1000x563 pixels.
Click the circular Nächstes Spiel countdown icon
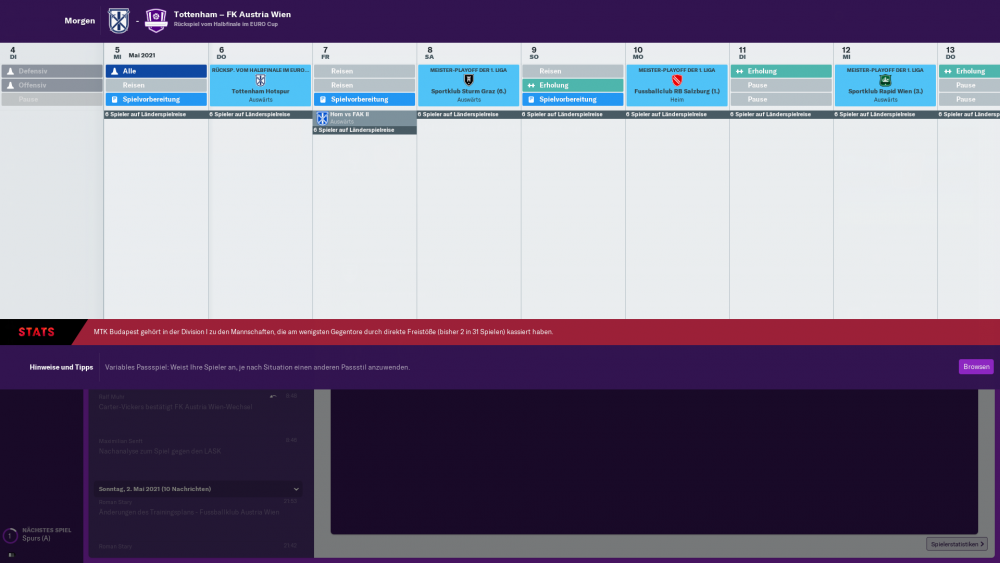[10, 536]
